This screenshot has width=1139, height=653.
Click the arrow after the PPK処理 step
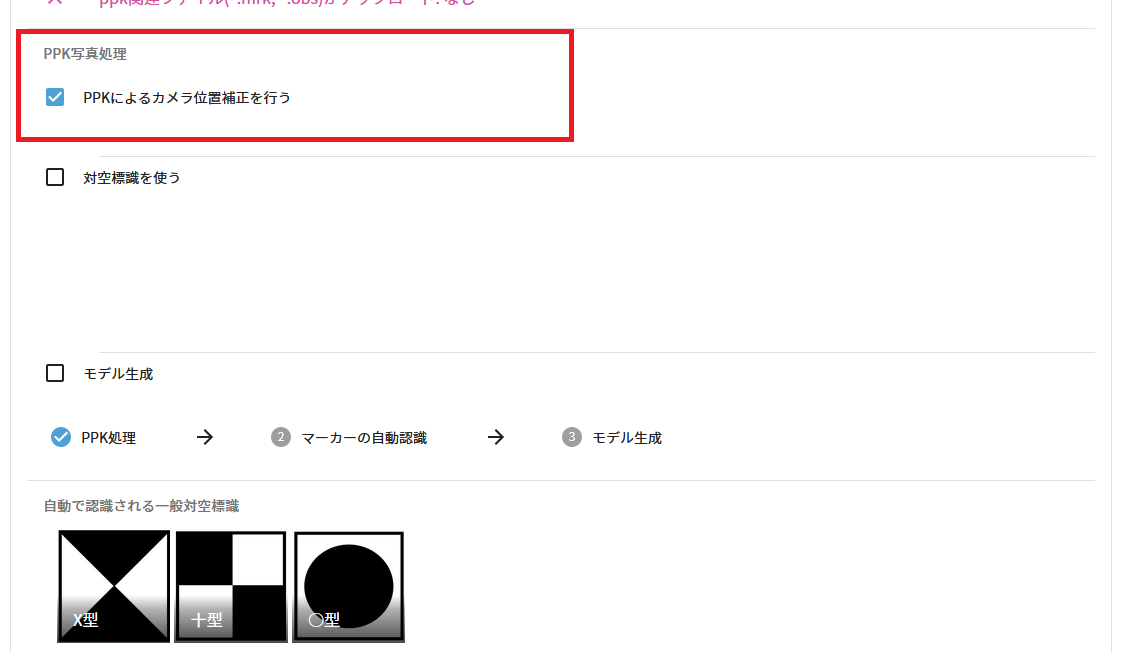coord(205,437)
